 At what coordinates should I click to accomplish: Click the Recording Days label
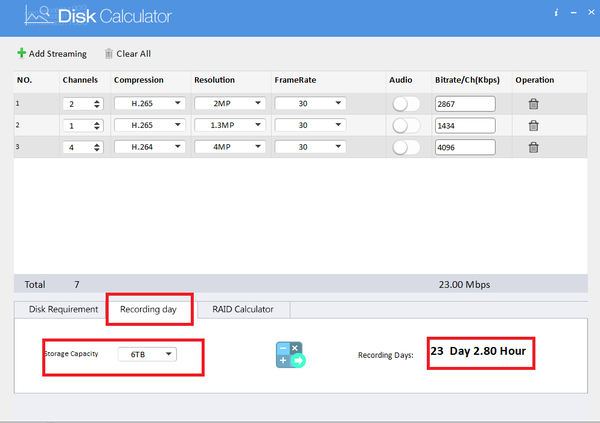click(386, 355)
